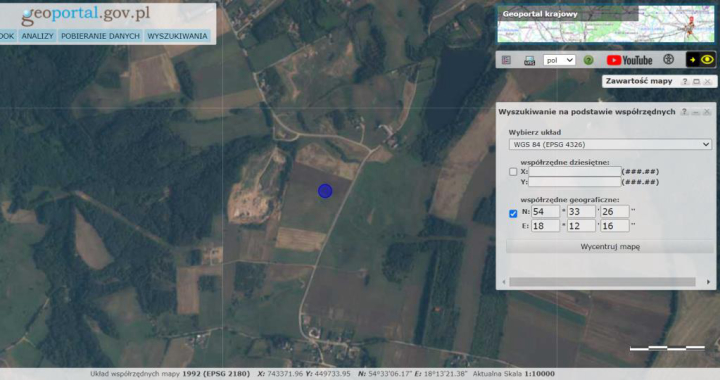Click the circled star accessibility icon
The width and height of the screenshot is (720, 380).
[x=669, y=59]
